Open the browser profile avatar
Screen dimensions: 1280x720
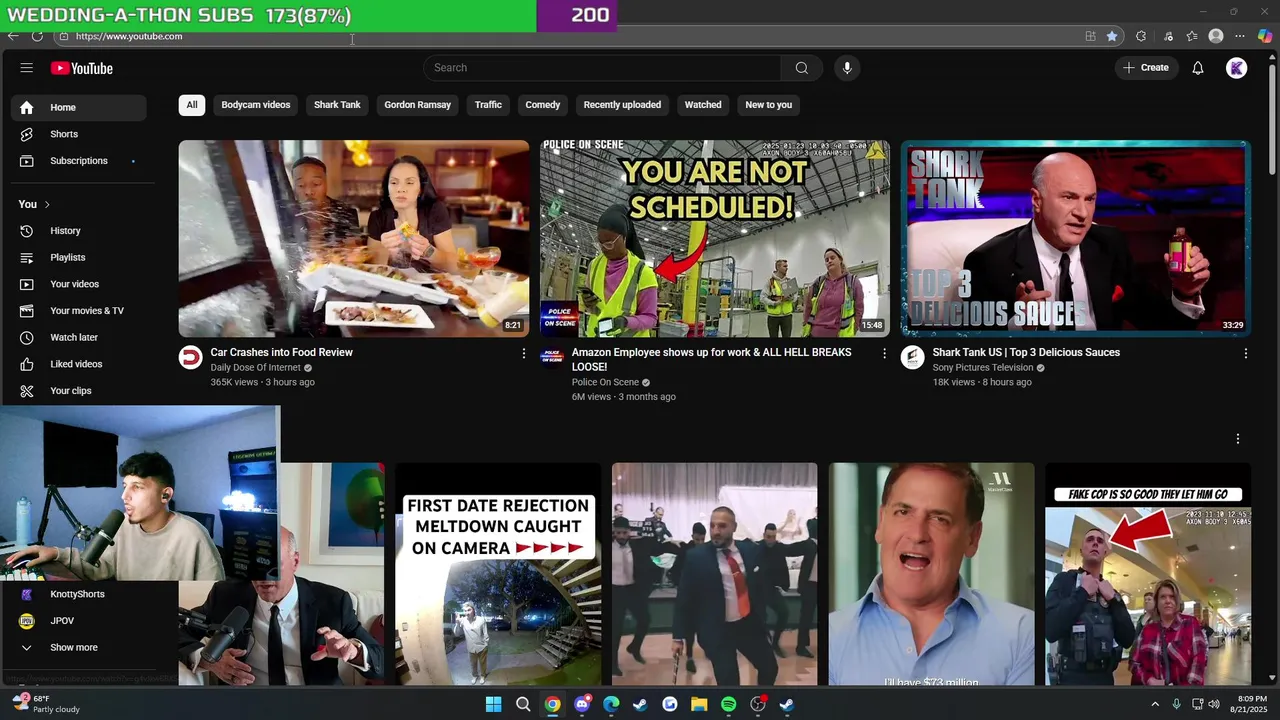click(x=1216, y=36)
